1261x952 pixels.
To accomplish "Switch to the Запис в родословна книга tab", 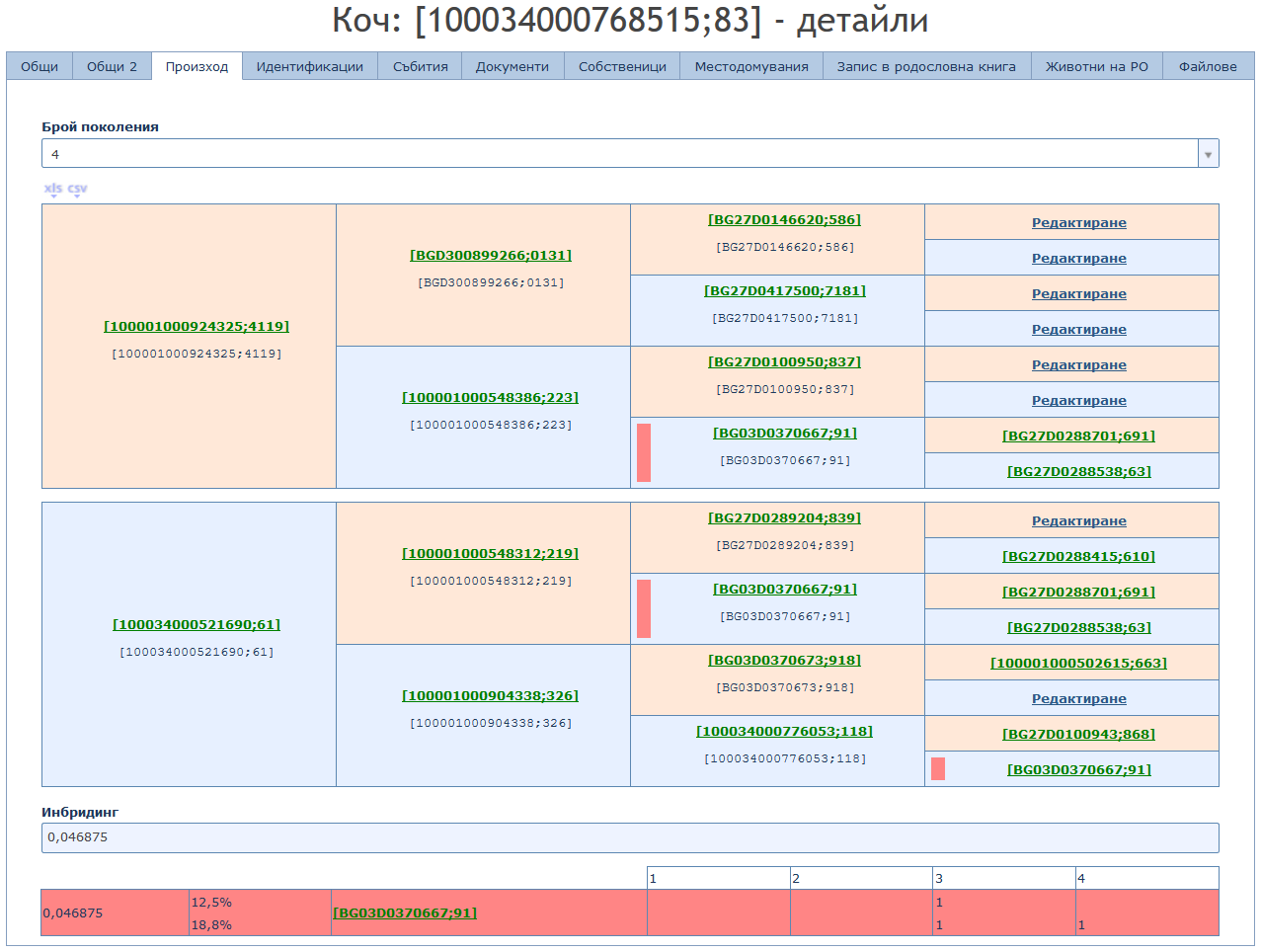I will (x=925, y=67).
